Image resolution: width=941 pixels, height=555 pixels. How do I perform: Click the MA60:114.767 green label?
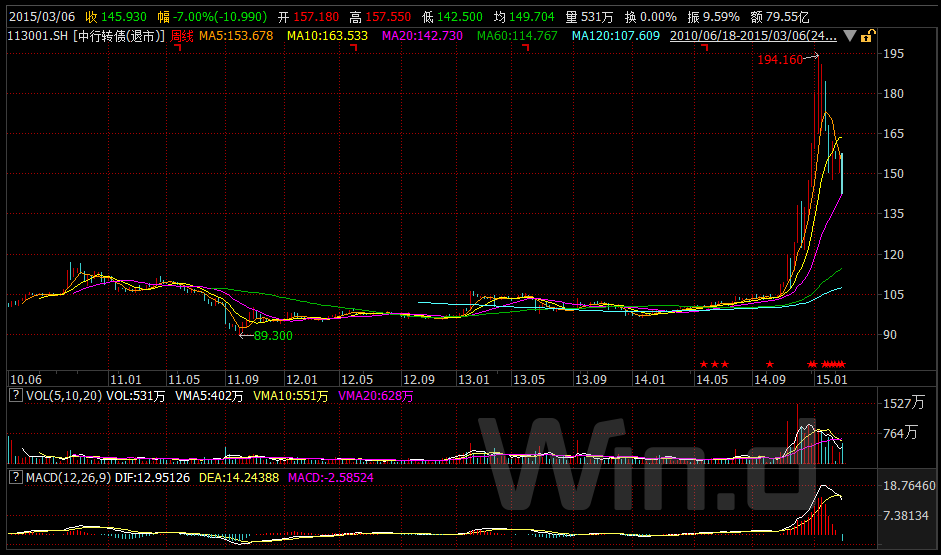[517, 36]
